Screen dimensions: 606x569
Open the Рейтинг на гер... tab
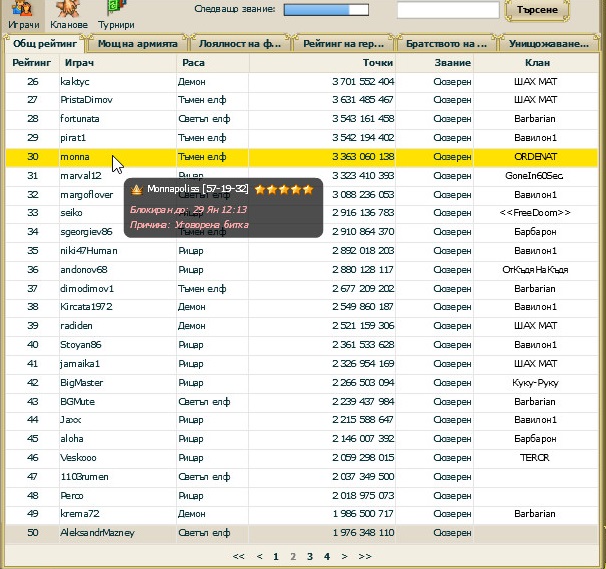345,44
